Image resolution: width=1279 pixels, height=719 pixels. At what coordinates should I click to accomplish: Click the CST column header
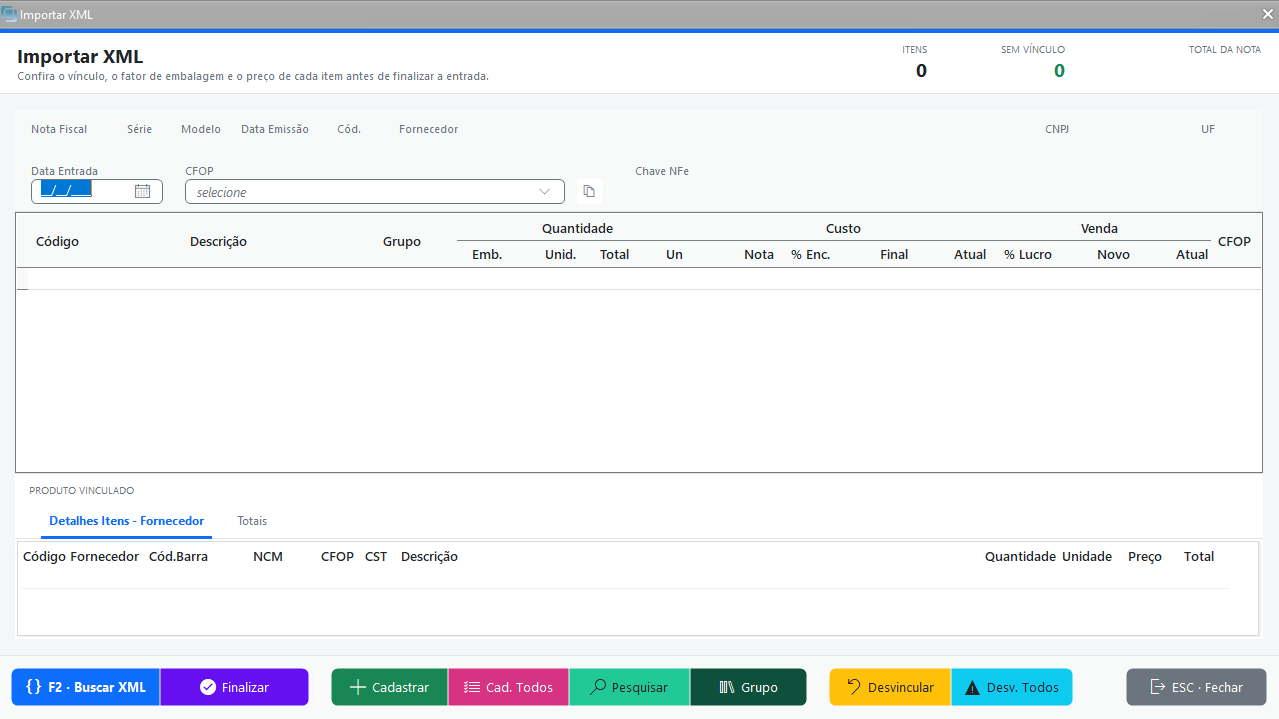[x=376, y=557]
